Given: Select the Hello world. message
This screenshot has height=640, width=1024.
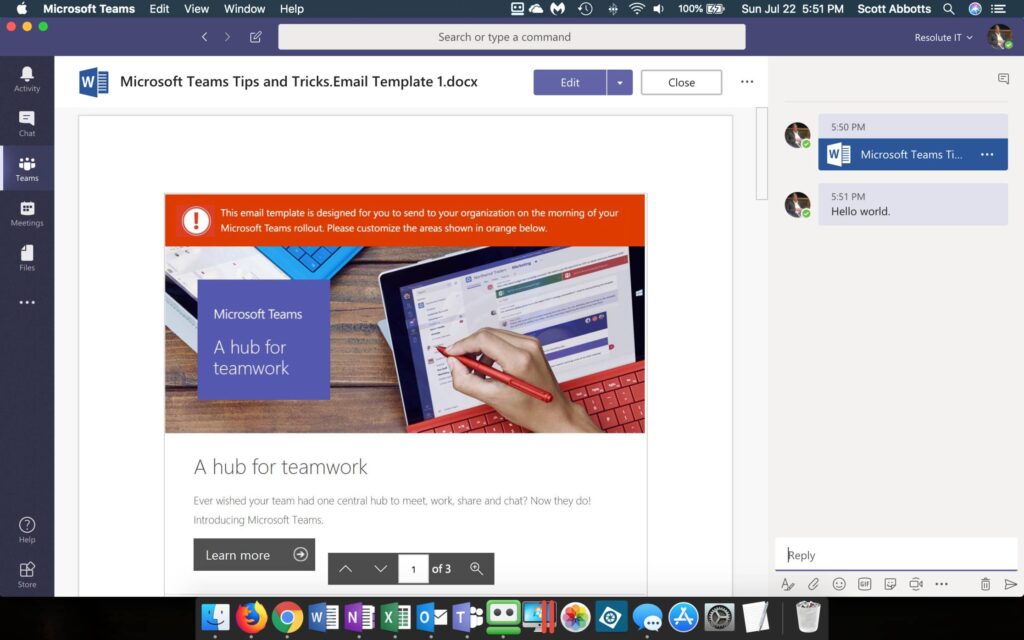Looking at the screenshot, I should click(x=912, y=204).
